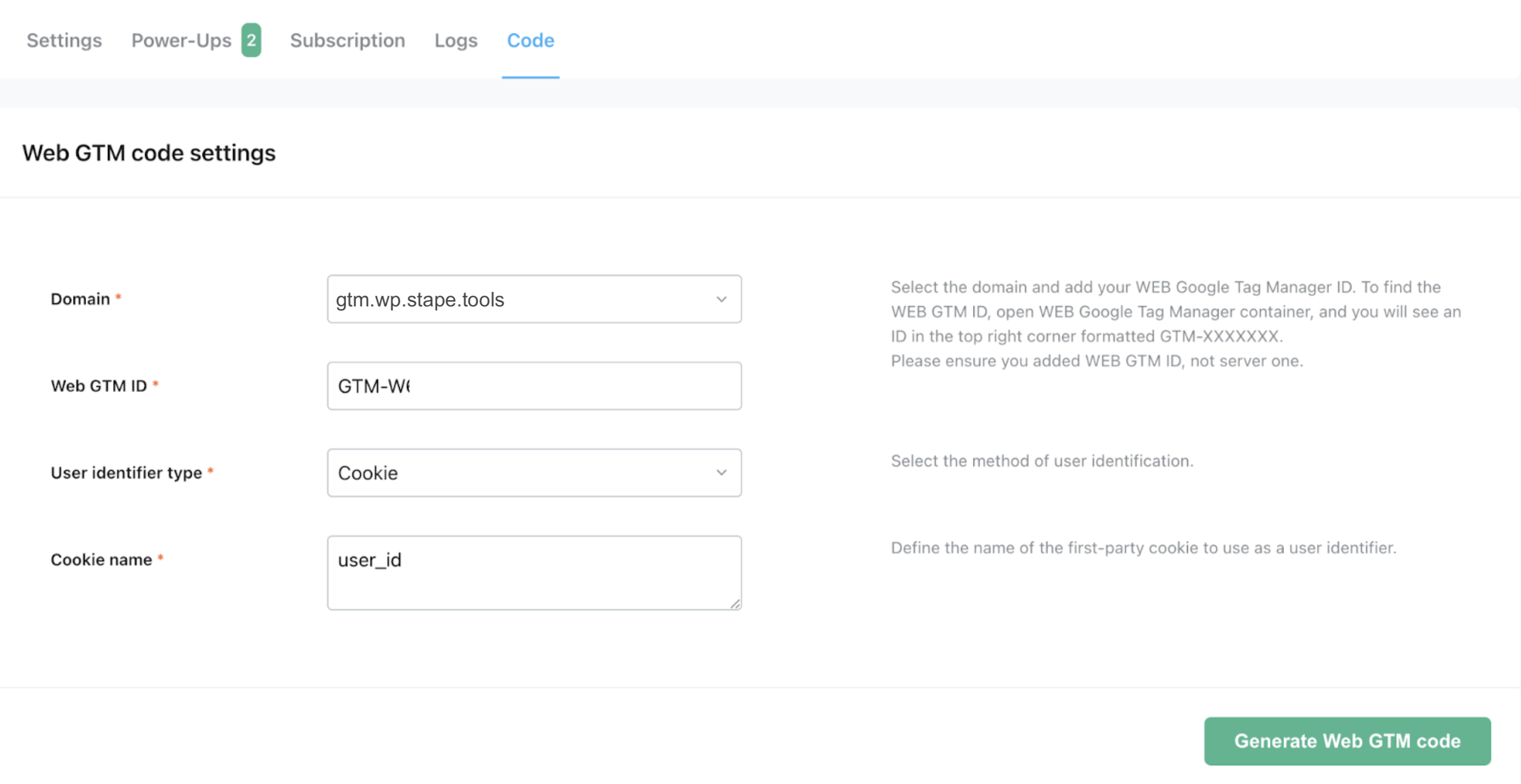Click help text 'Select the method of user identification.'

[x=1041, y=460]
